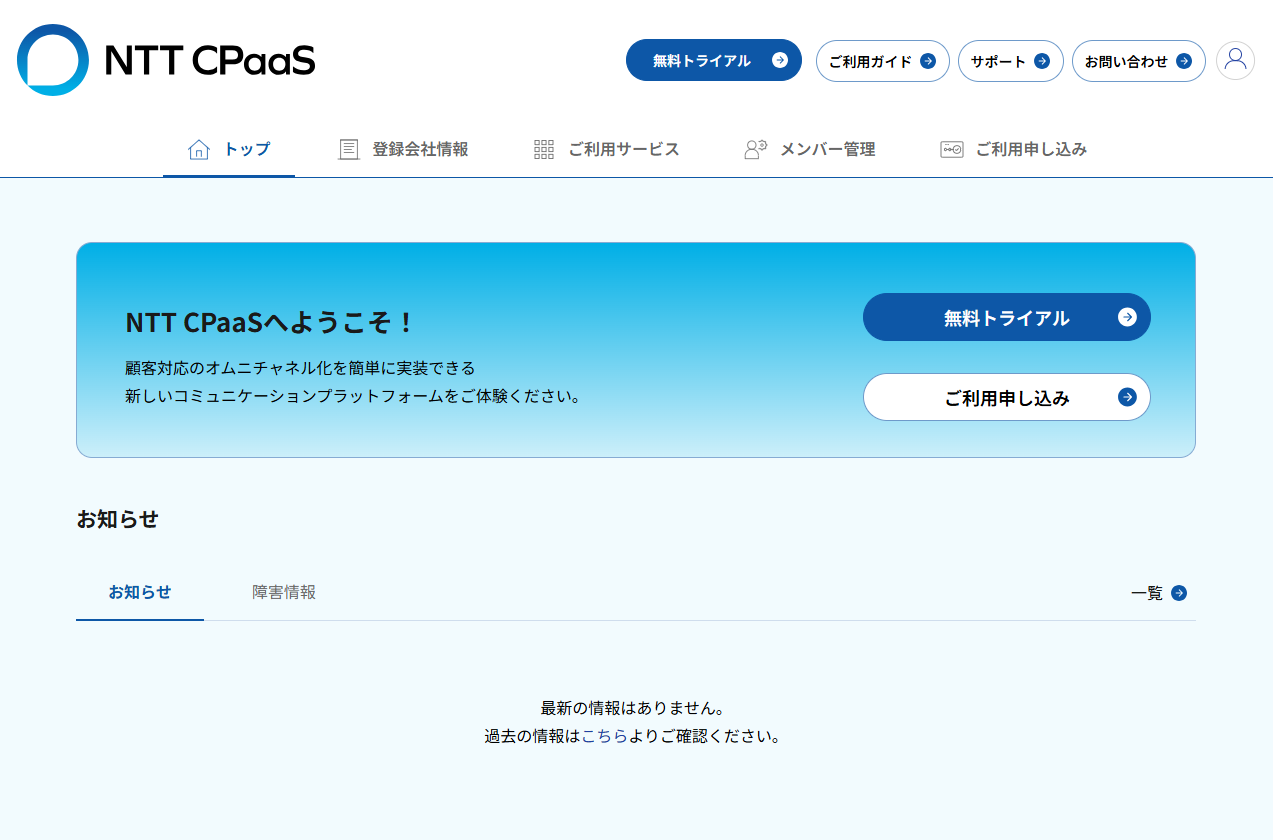Select the お知らせ sub-tab

(x=140, y=592)
